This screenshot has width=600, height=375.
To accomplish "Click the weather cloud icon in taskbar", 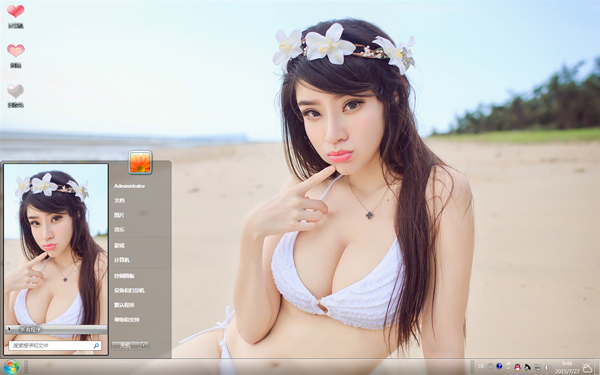I will (x=587, y=368).
